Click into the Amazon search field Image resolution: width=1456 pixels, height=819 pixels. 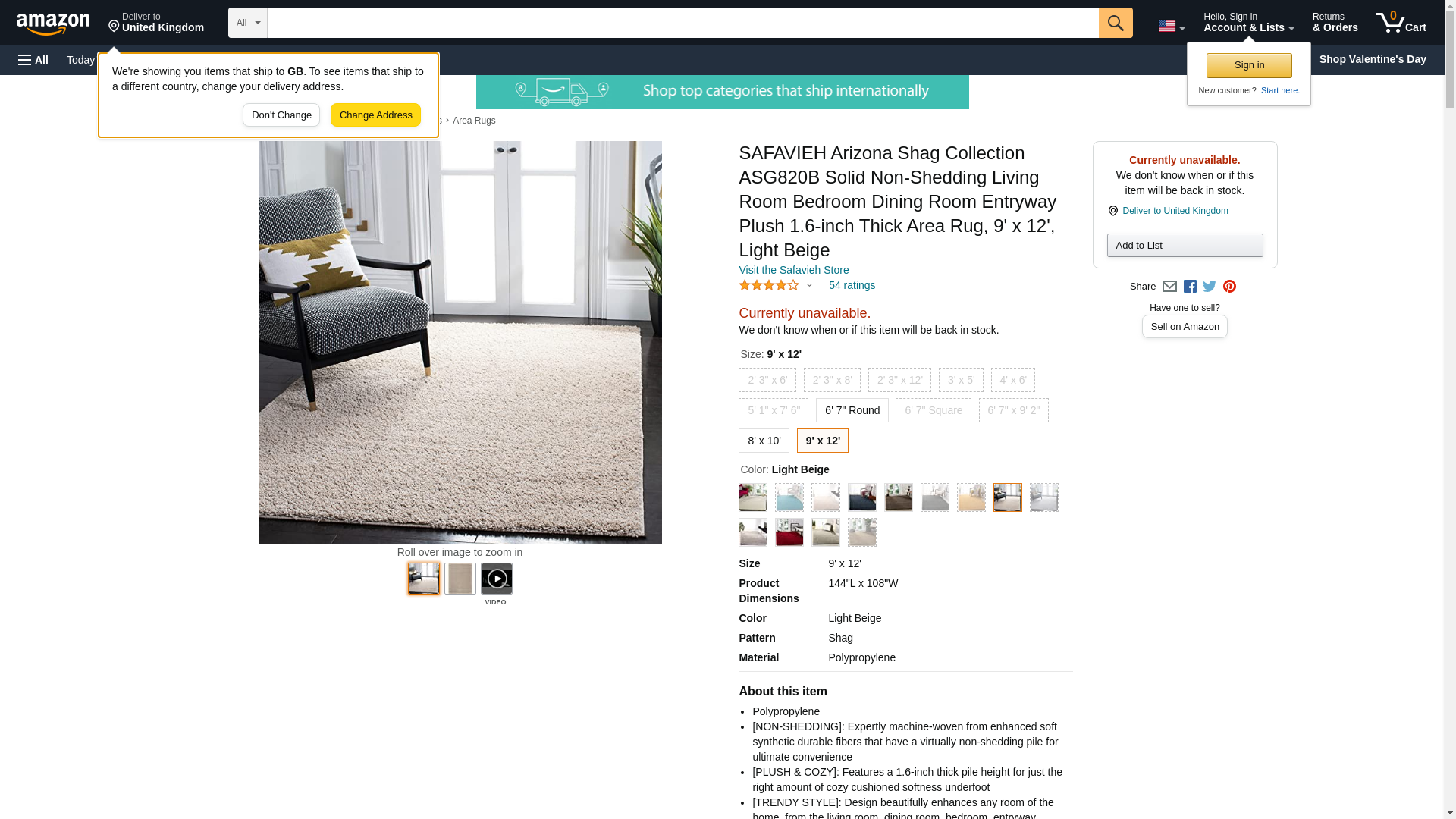pos(683,23)
